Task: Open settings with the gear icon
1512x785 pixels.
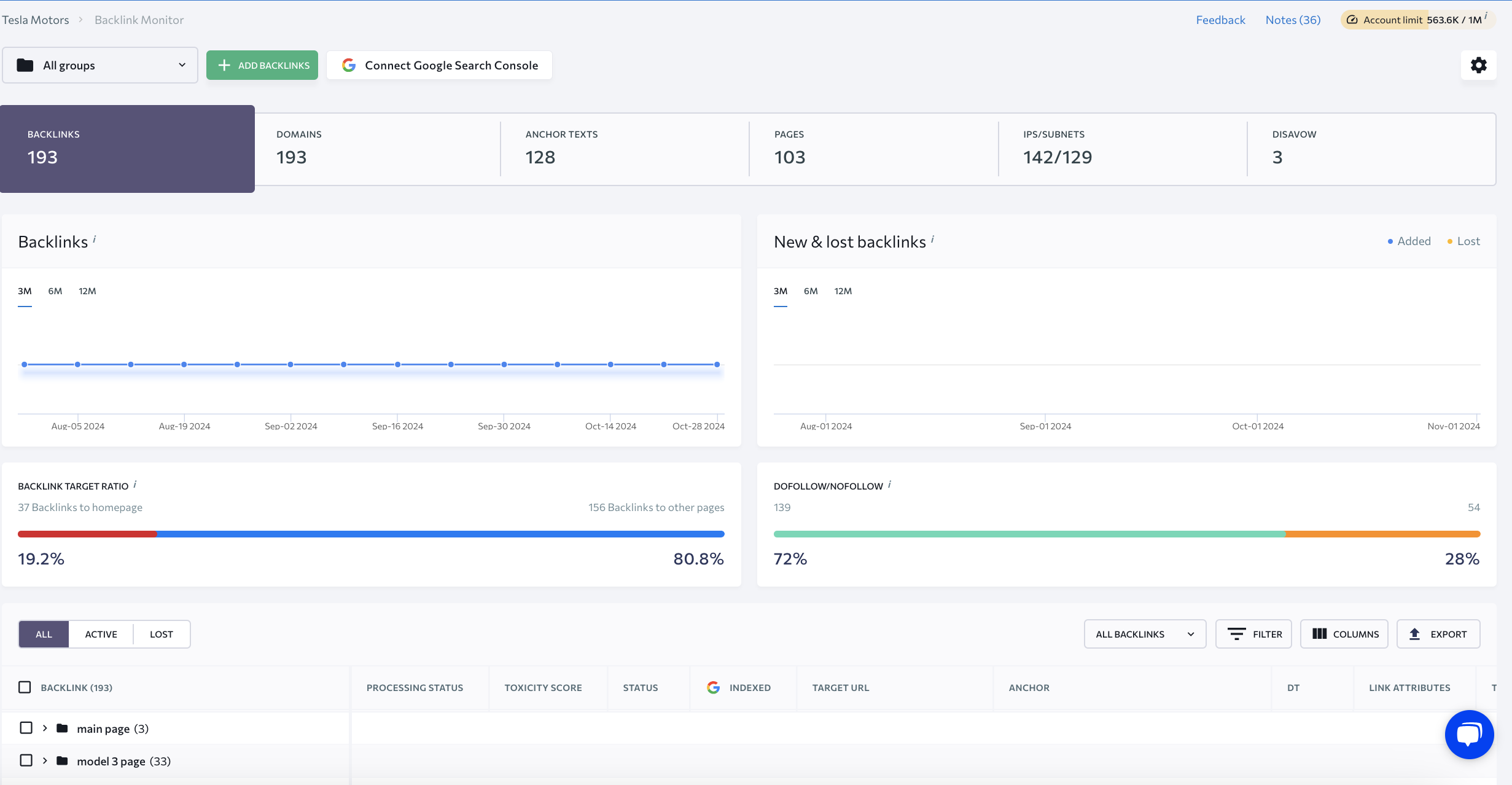Action: click(1478, 65)
